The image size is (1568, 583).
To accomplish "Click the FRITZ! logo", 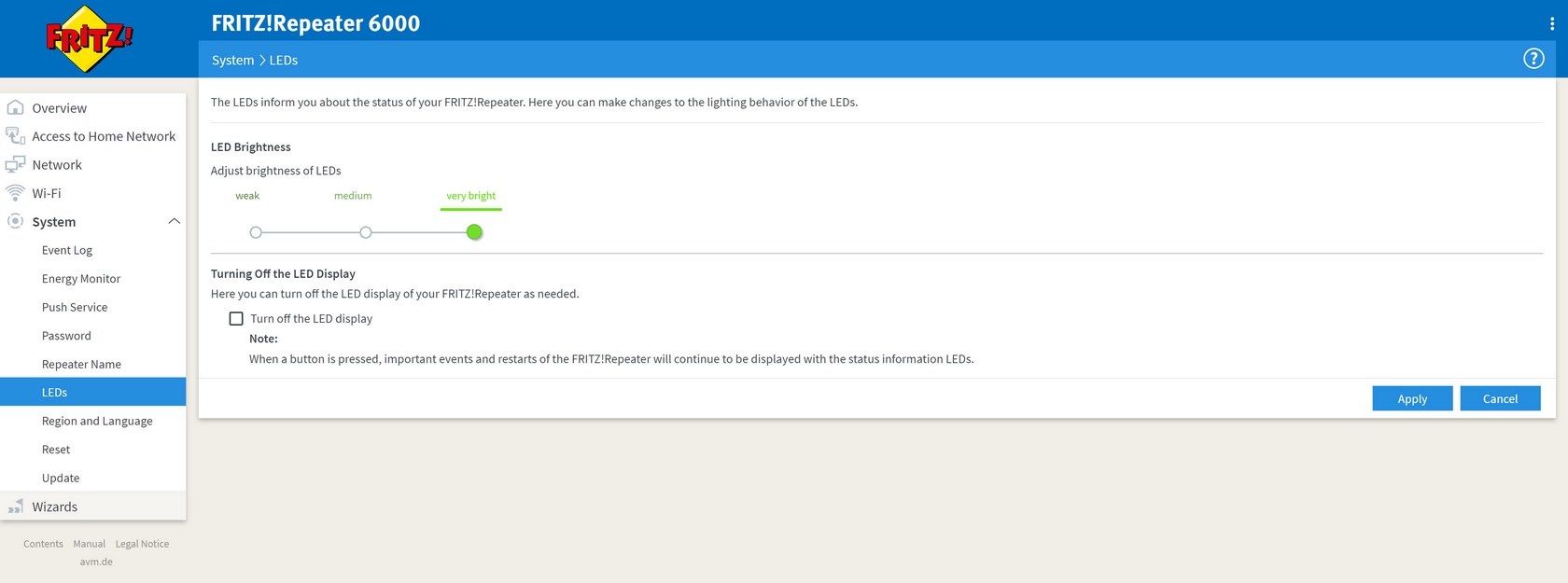I will coord(89,39).
